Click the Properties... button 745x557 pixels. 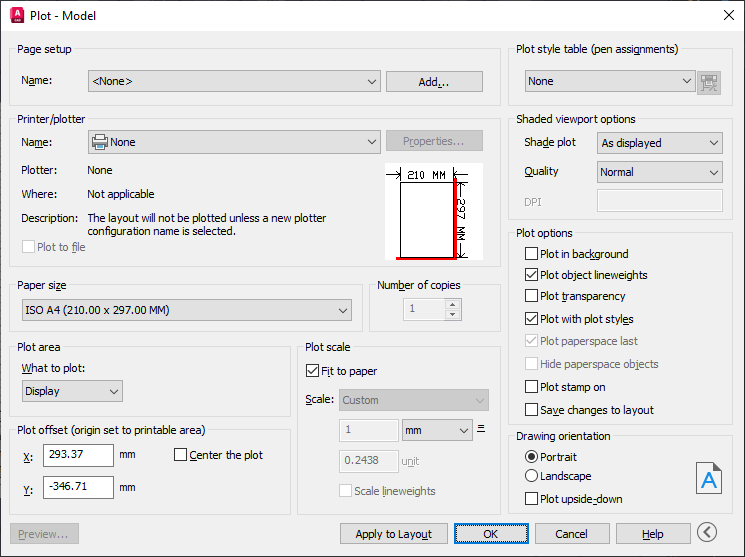(434, 141)
